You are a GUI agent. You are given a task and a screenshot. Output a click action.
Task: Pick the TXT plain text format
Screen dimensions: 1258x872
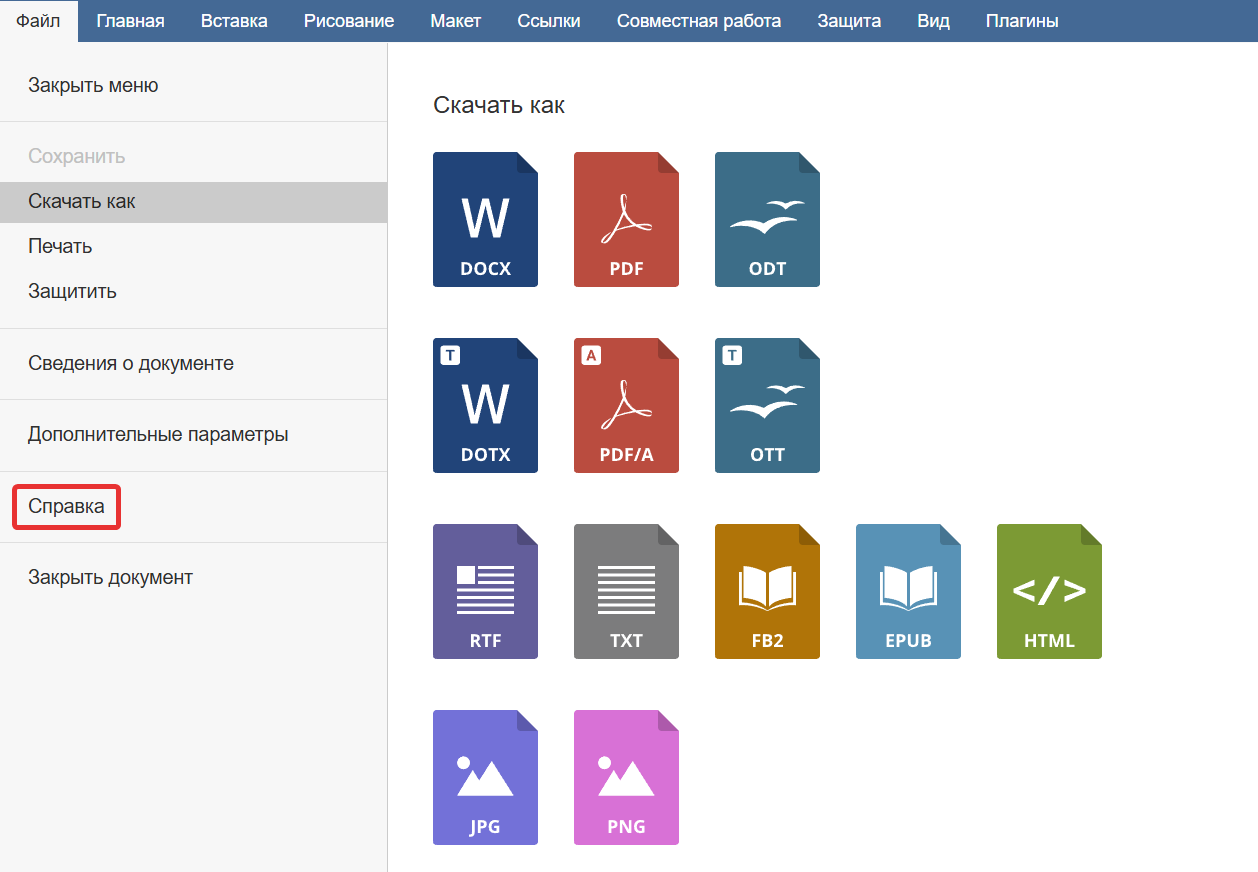coord(626,591)
